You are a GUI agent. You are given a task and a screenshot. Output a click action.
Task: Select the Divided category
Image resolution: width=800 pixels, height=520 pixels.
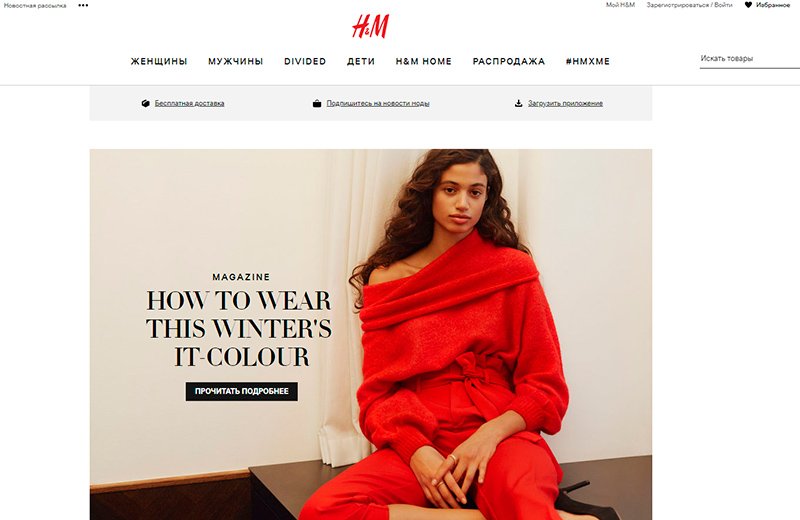305,61
